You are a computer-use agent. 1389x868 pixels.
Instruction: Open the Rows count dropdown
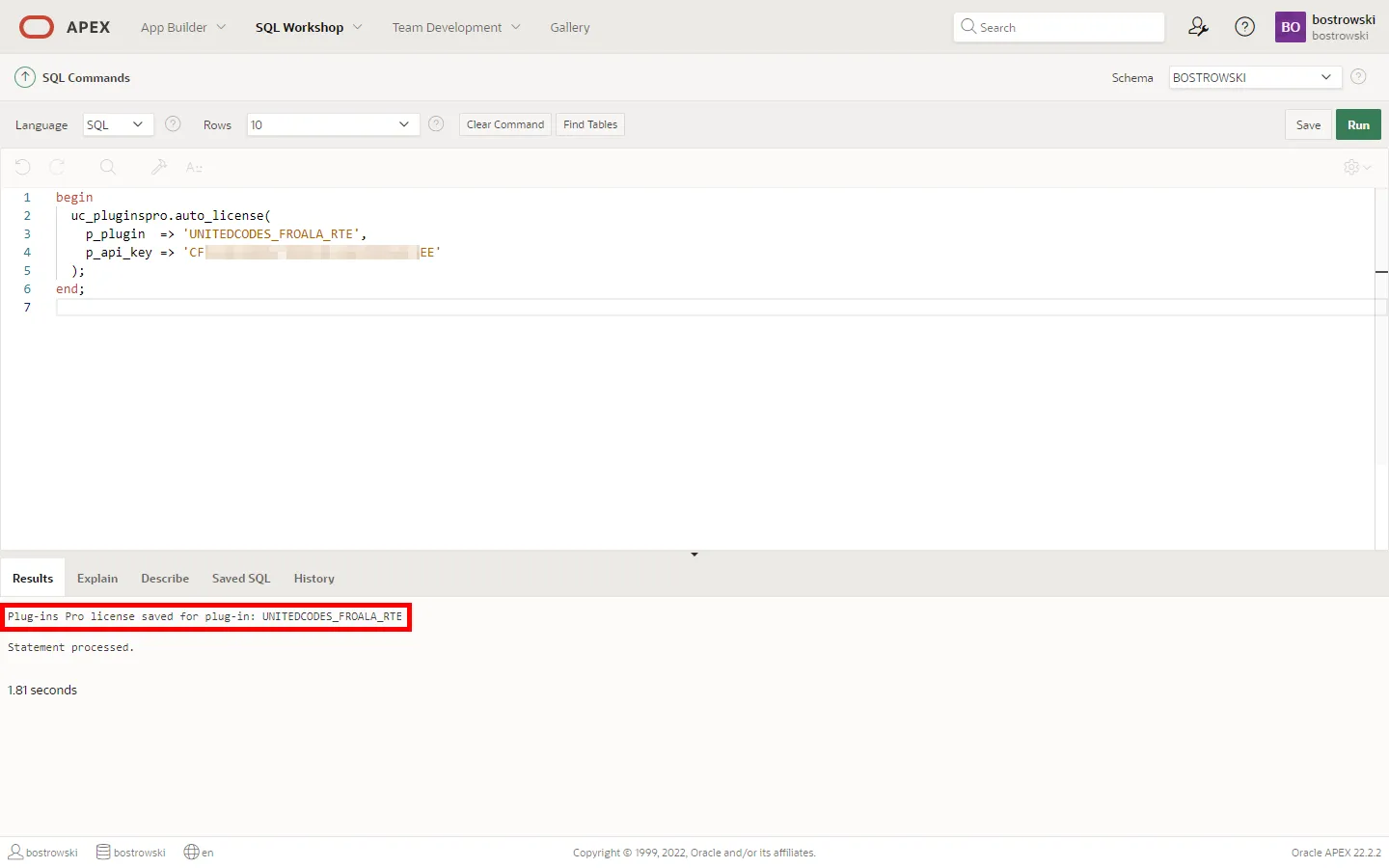[333, 124]
